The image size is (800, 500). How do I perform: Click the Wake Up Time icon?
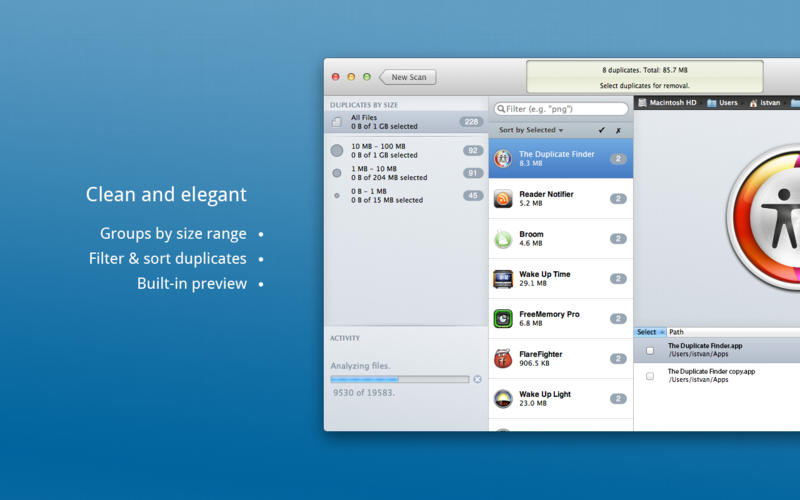click(x=503, y=279)
